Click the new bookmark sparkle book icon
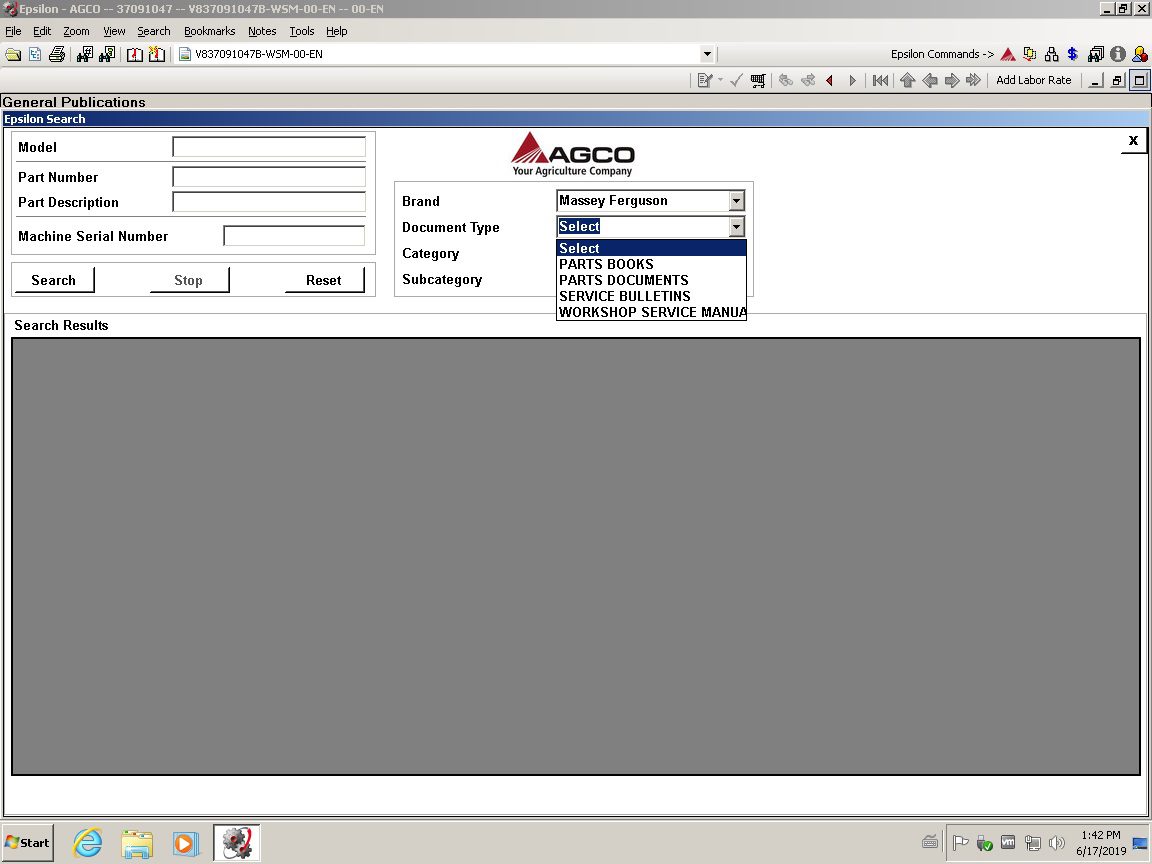Screen dimensions: 1152x864 tap(156, 54)
